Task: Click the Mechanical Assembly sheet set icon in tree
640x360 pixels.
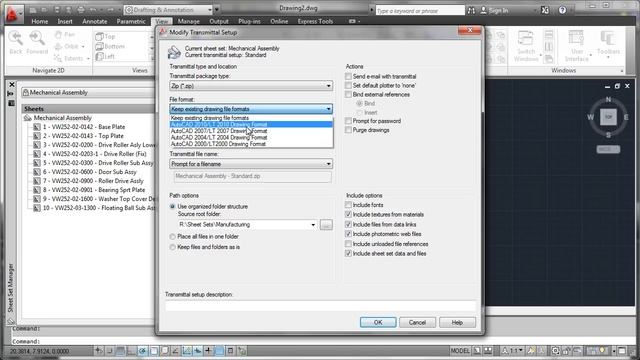Action: [28, 118]
